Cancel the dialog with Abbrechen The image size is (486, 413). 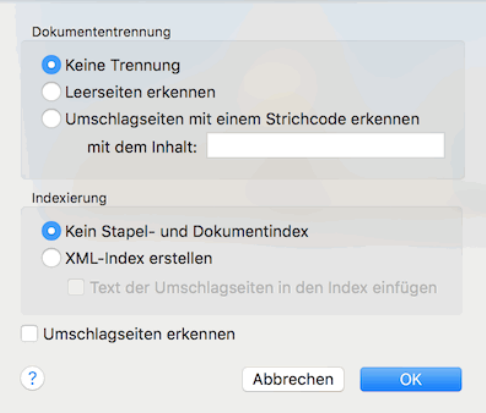pyautogui.click(x=293, y=379)
